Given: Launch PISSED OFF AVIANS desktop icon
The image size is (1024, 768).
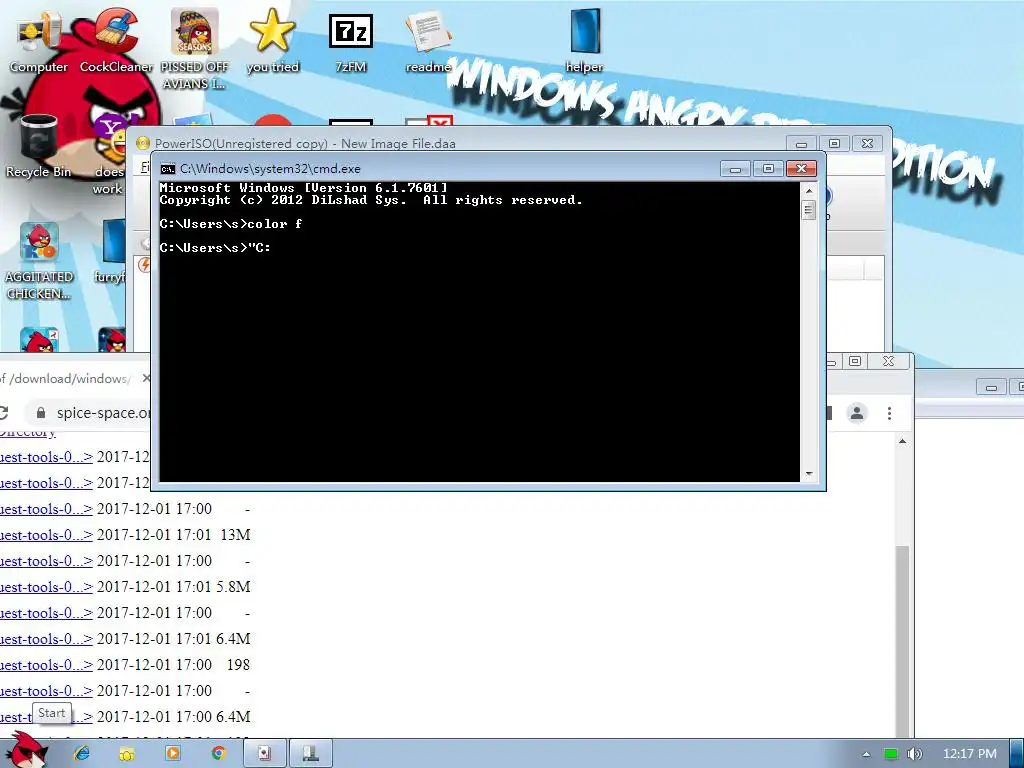Looking at the screenshot, I should pos(195,49).
